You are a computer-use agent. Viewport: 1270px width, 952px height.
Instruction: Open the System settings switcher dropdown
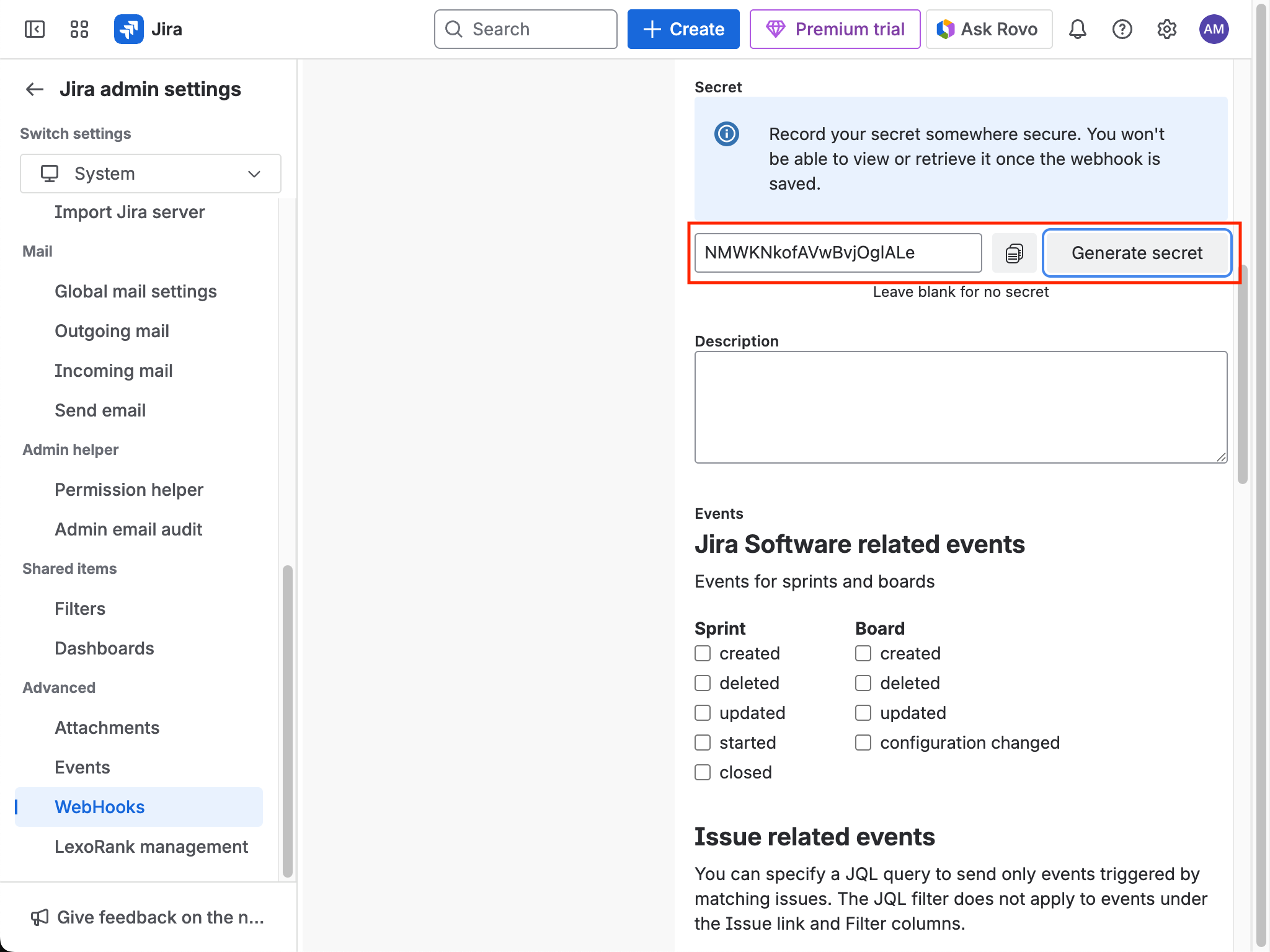(x=150, y=174)
